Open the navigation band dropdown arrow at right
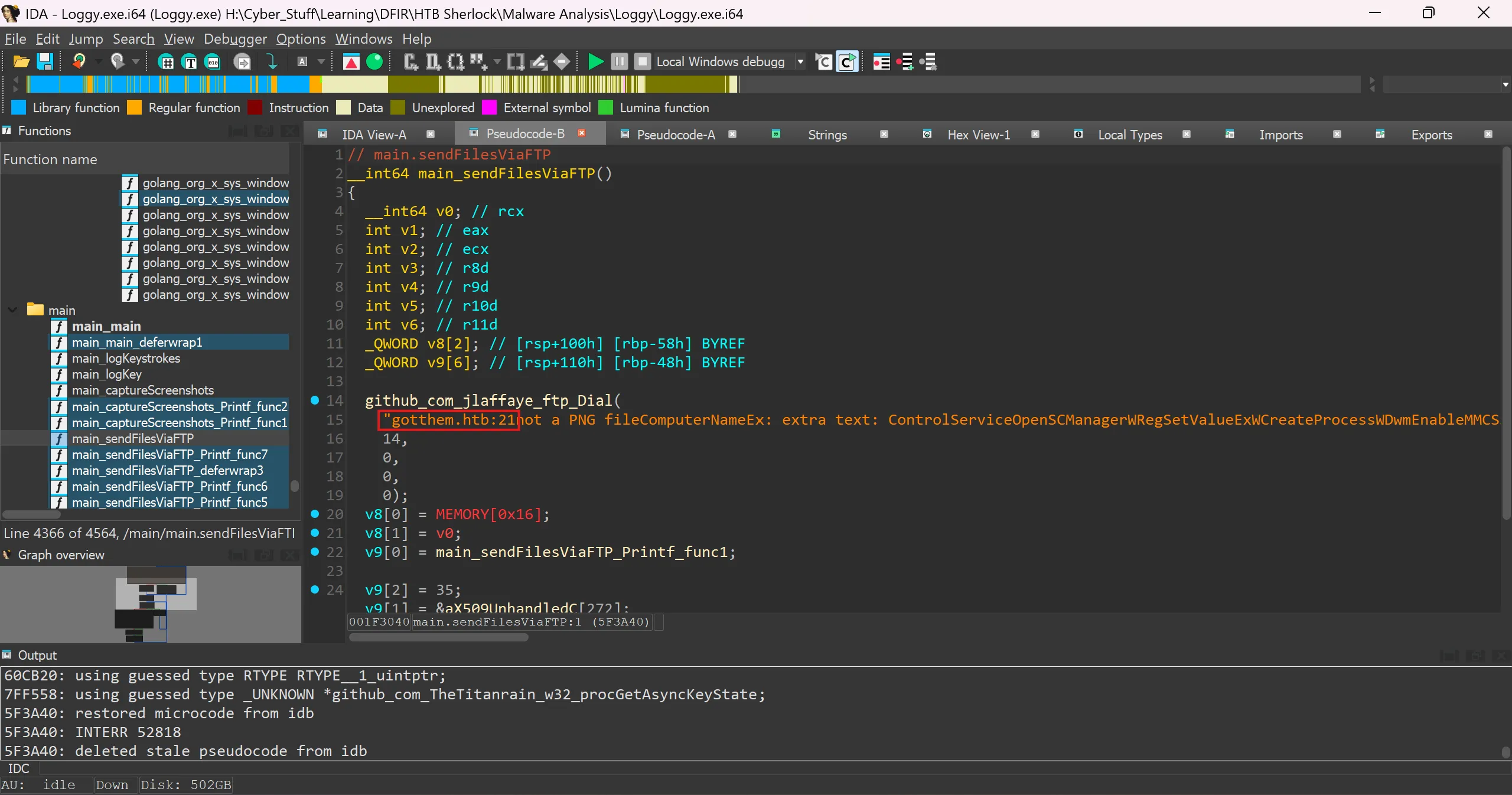 (x=1506, y=84)
